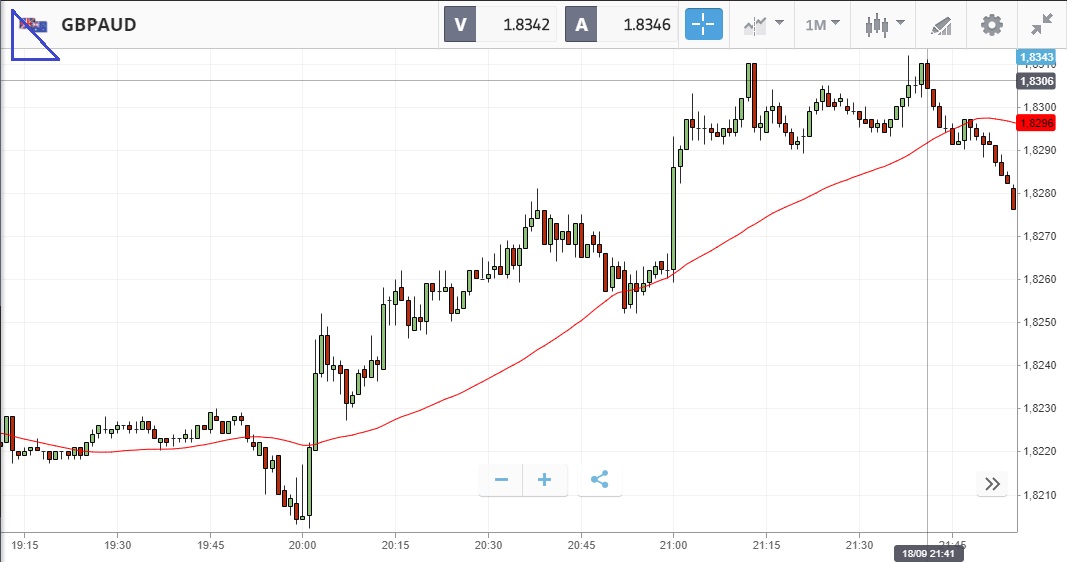Zoom in the chart with plus button
Image resolution: width=1067 pixels, height=562 pixels.
point(545,480)
